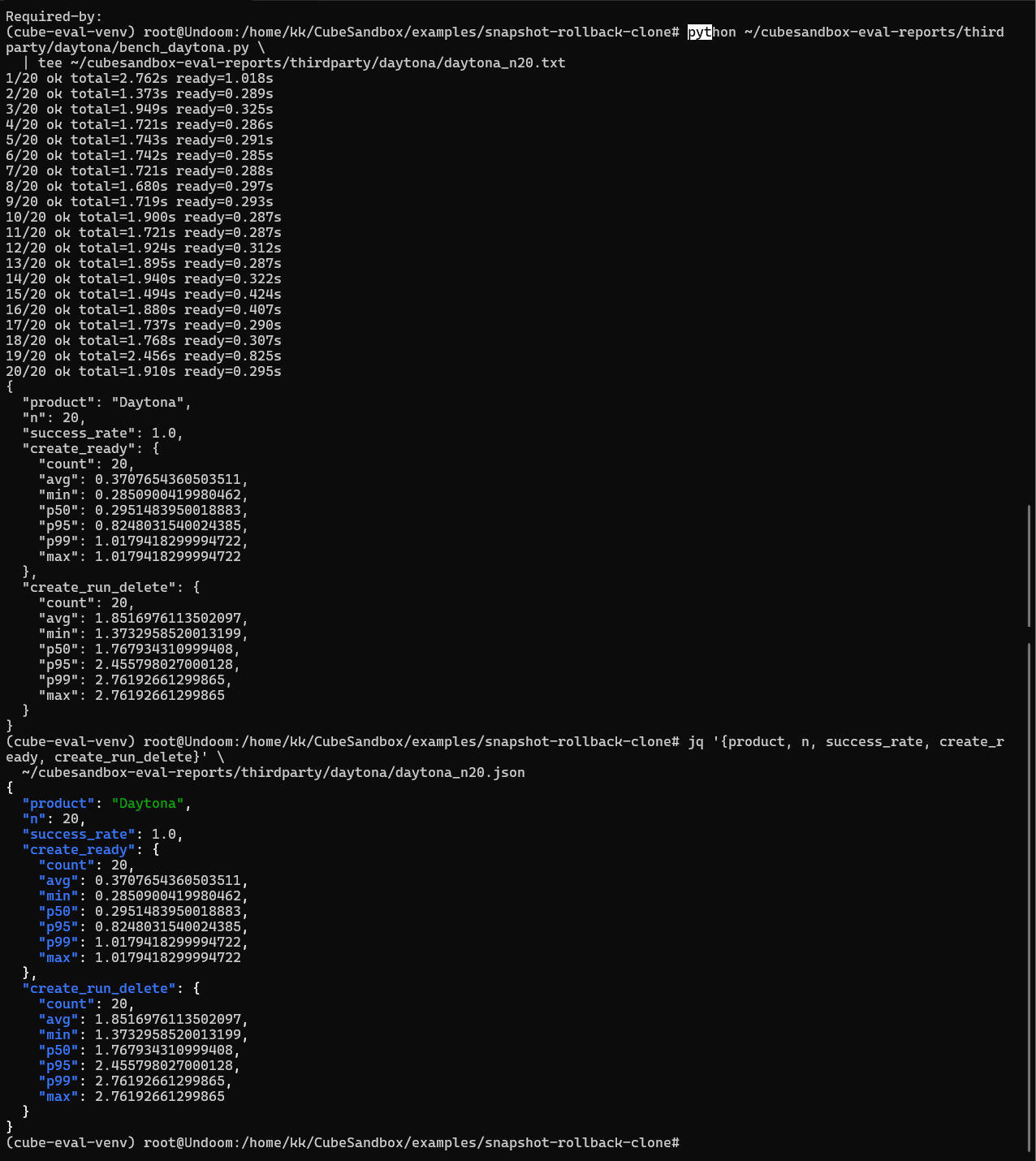Click create_run_delete p95 2.455798027000128 in uncolored output

click(140, 664)
